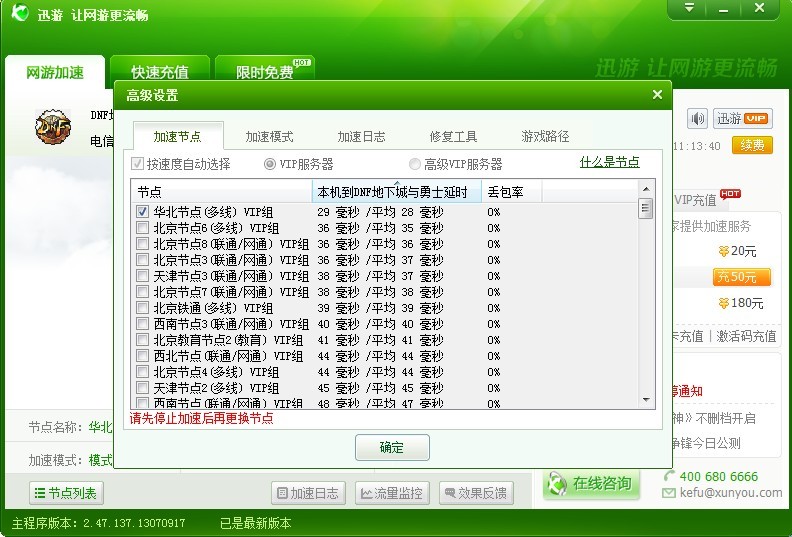The image size is (792, 537).
Task: Open the 节点列表 button
Action: tap(67, 493)
